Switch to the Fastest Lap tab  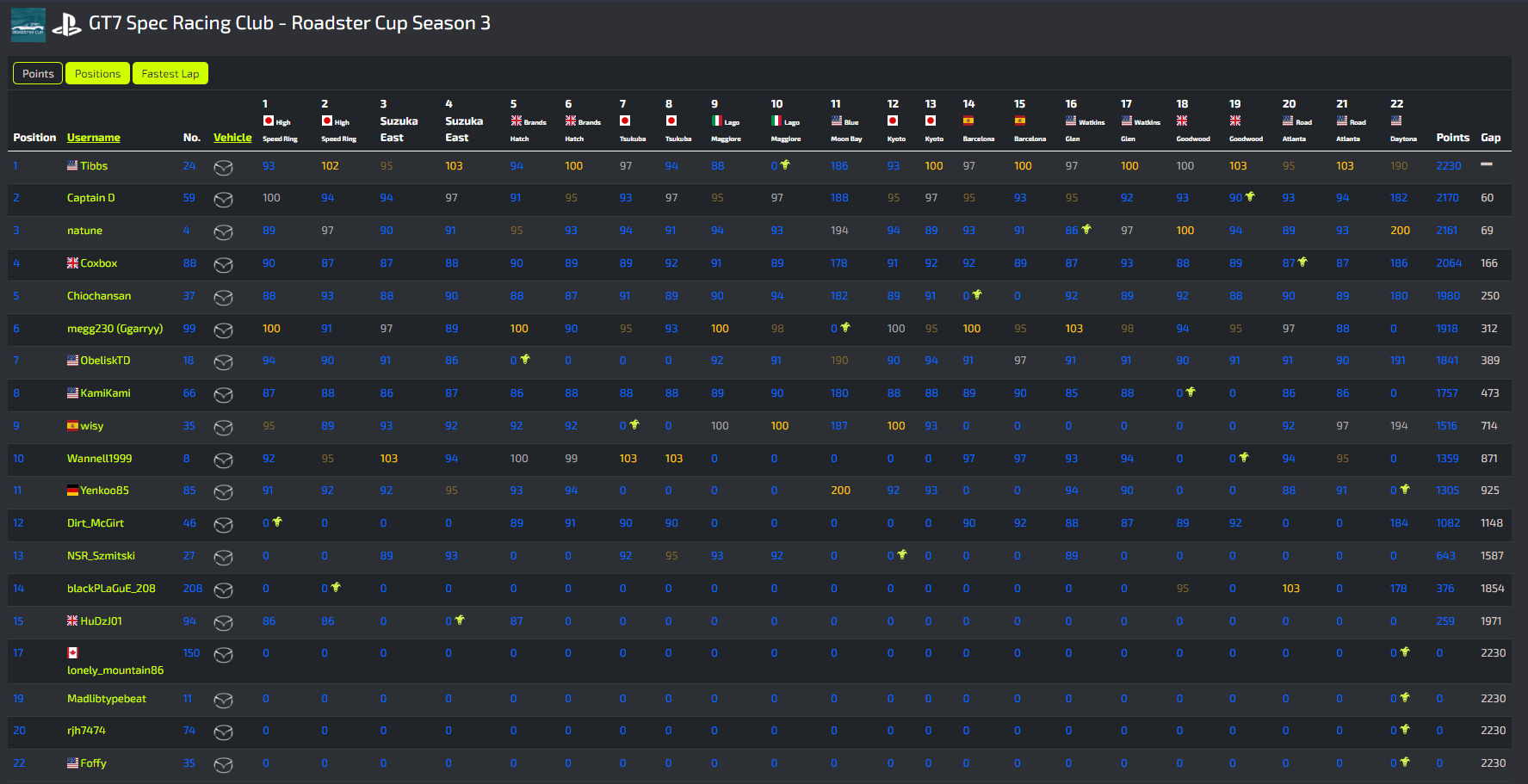(x=170, y=74)
